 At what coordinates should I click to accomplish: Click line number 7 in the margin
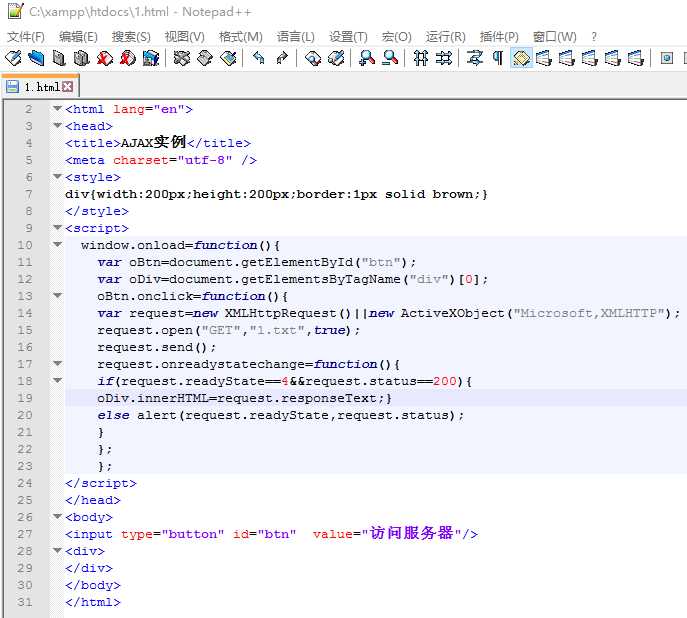29,194
